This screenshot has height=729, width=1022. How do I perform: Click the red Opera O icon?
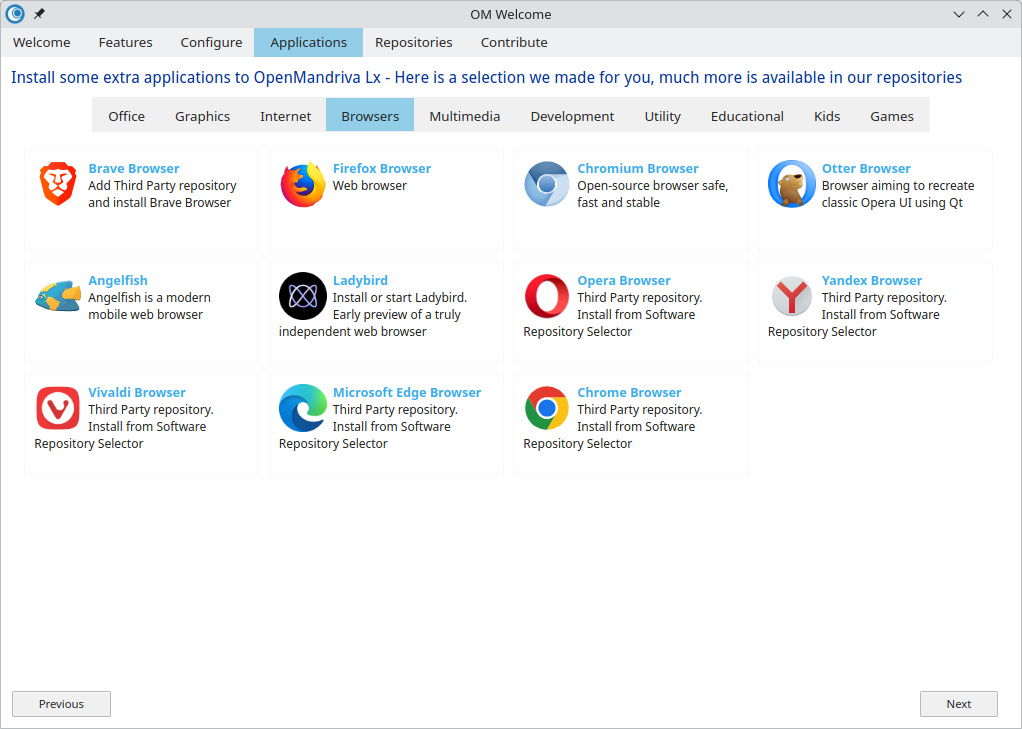(547, 296)
